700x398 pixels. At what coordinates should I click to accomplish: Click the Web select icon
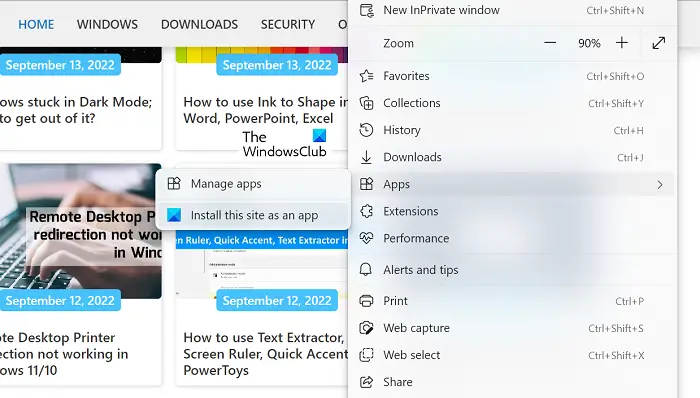coord(367,355)
